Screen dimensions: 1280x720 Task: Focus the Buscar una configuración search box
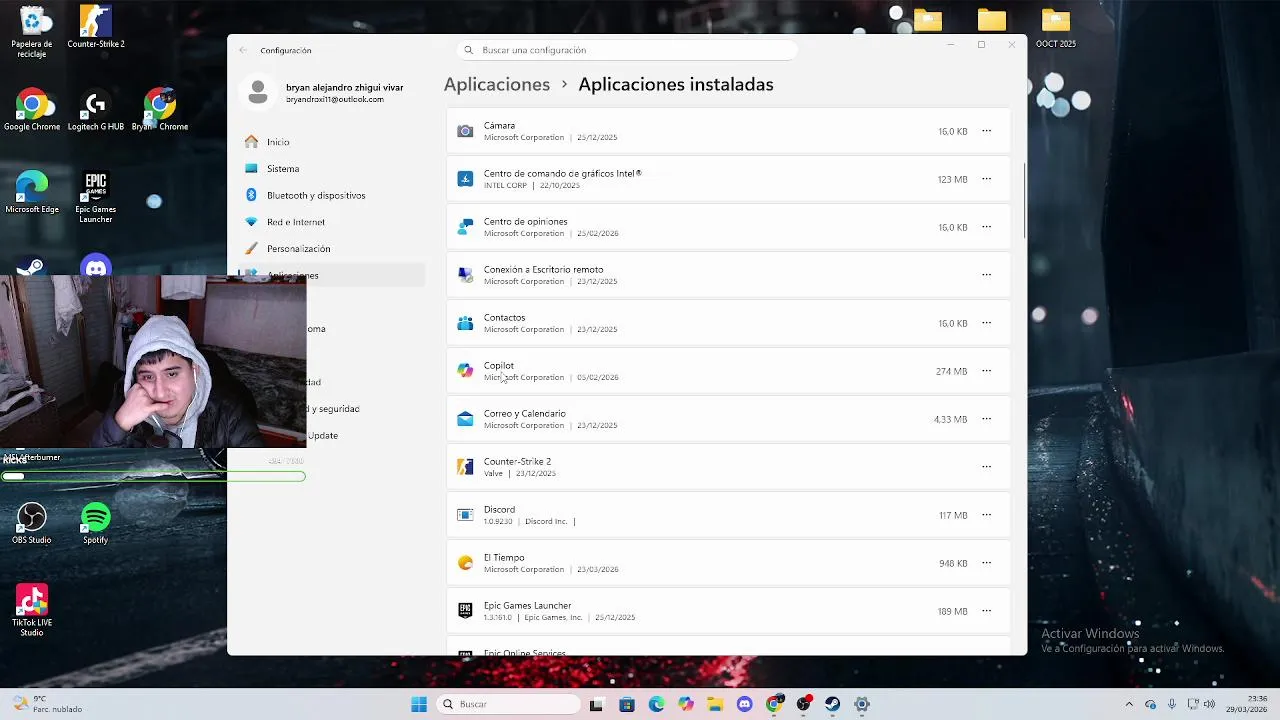click(628, 50)
